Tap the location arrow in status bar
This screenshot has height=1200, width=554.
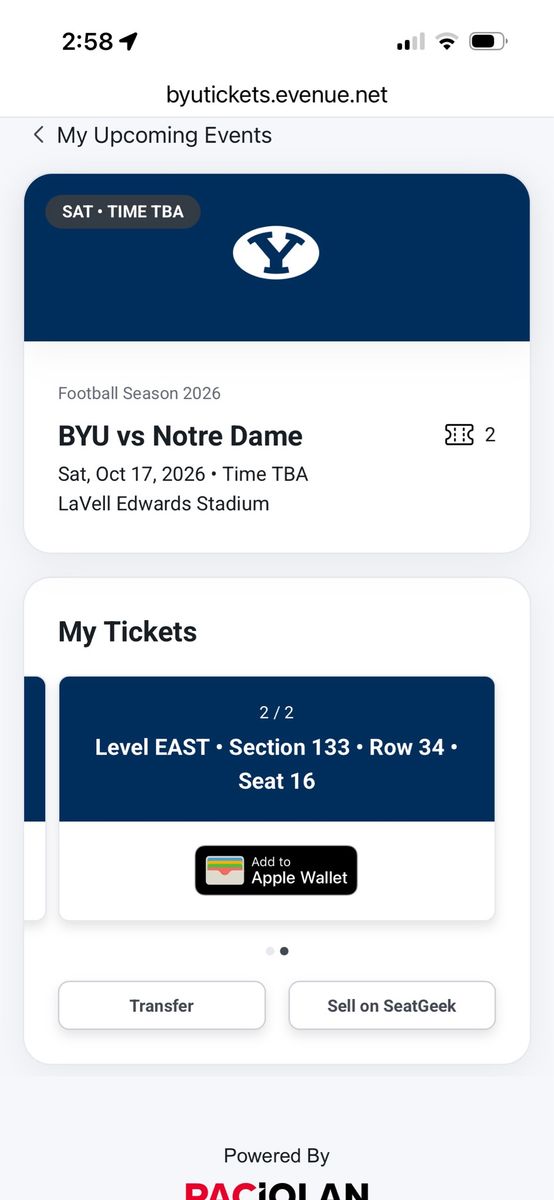click(128, 41)
